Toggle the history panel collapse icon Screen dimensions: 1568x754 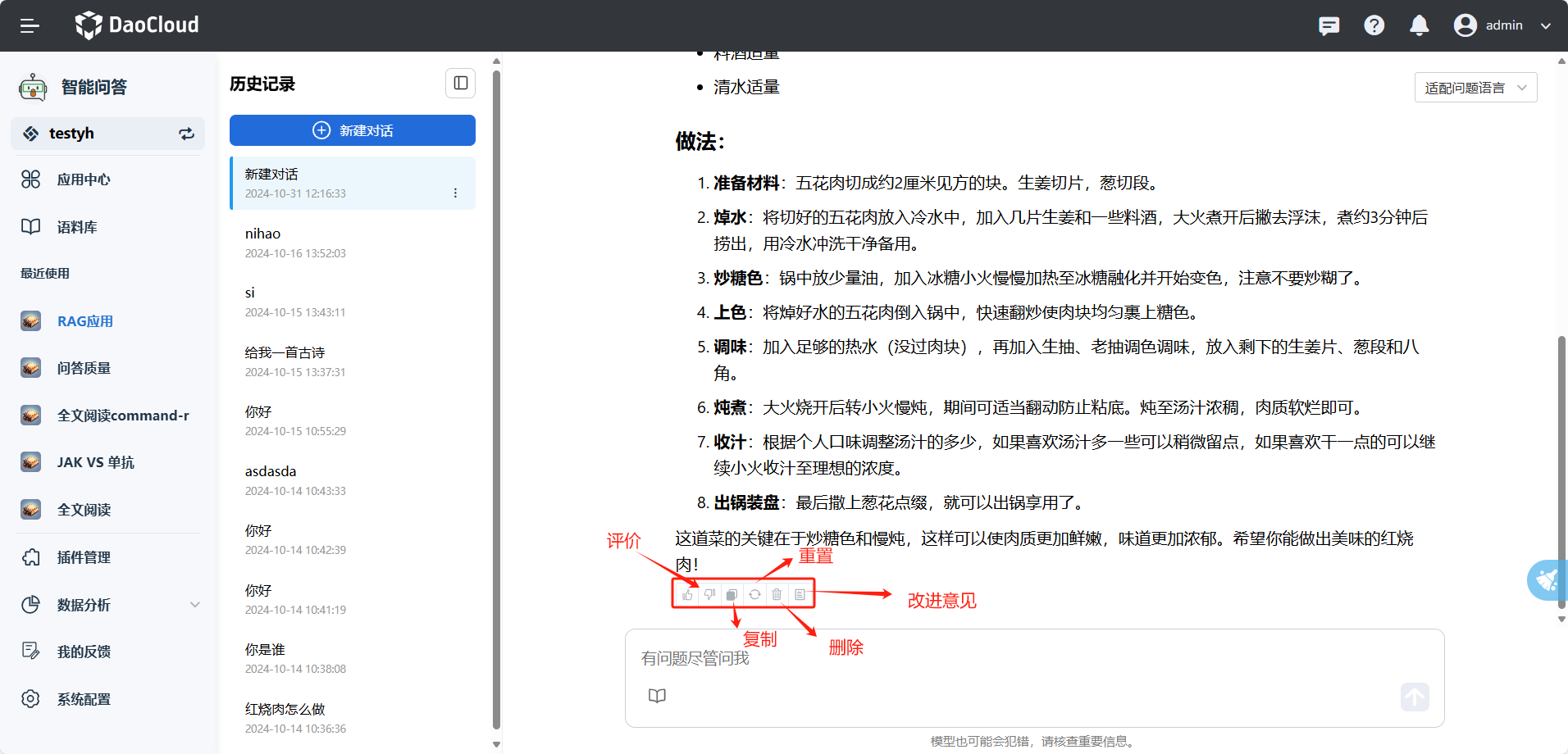pyautogui.click(x=460, y=83)
